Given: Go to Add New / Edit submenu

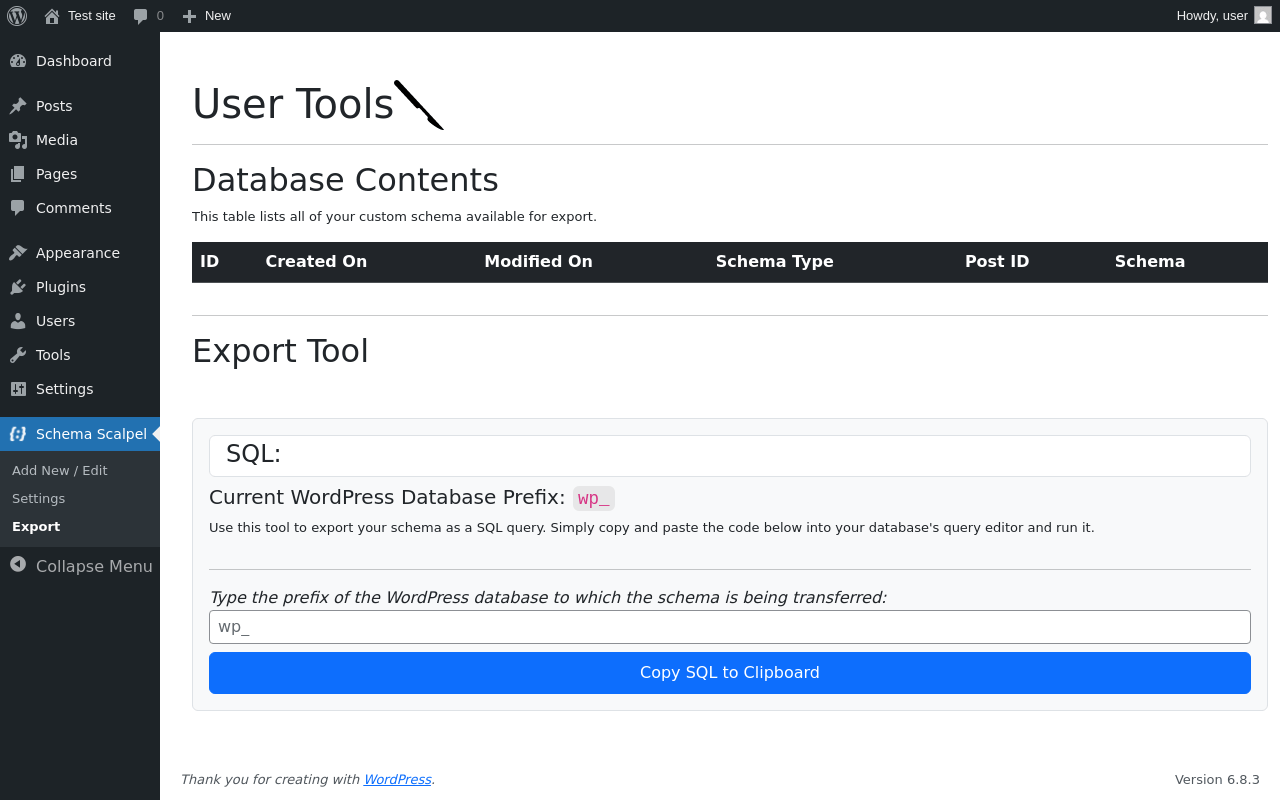Looking at the screenshot, I should (59, 470).
